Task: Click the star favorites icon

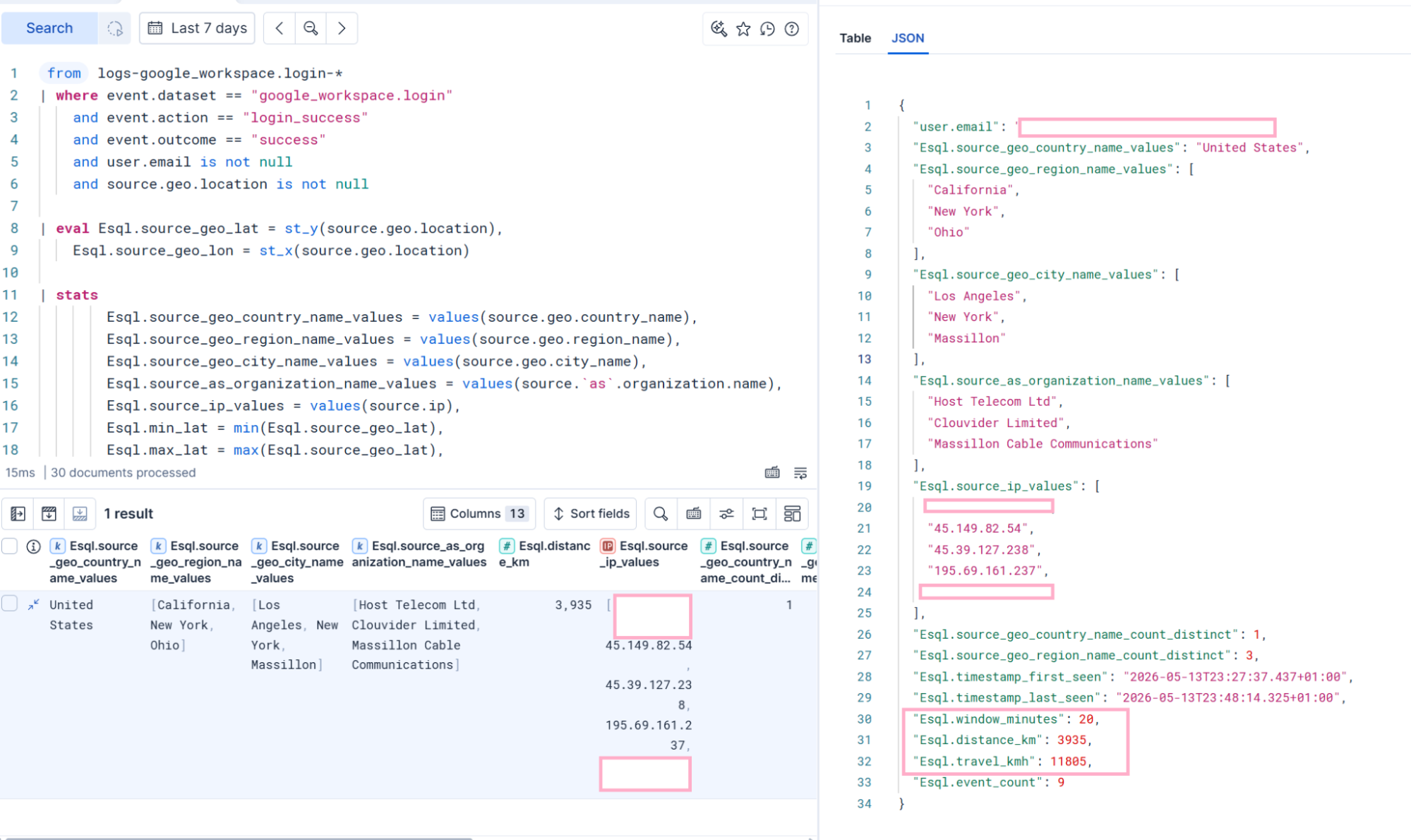Action: pos(743,29)
